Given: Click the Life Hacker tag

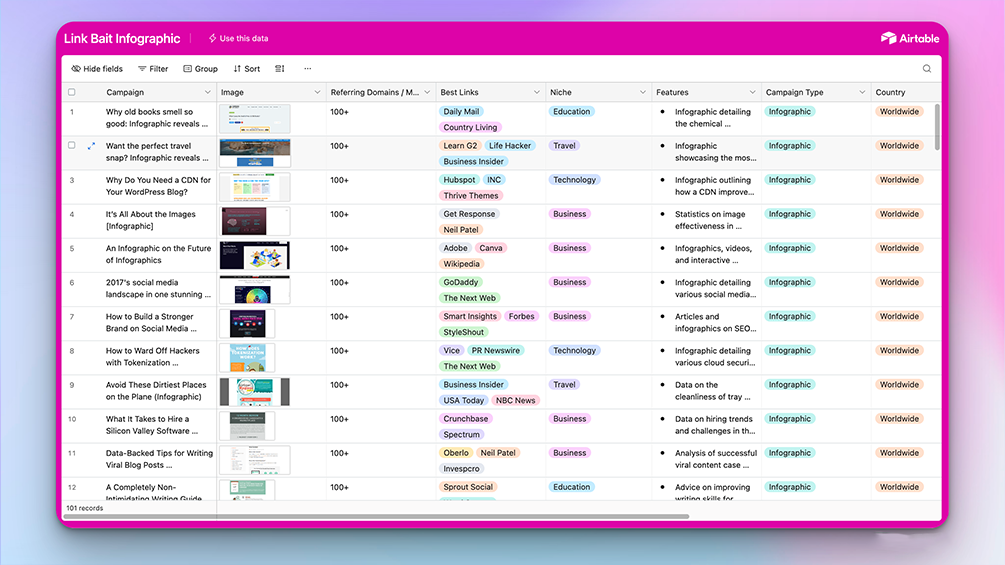Looking at the screenshot, I should [x=510, y=145].
